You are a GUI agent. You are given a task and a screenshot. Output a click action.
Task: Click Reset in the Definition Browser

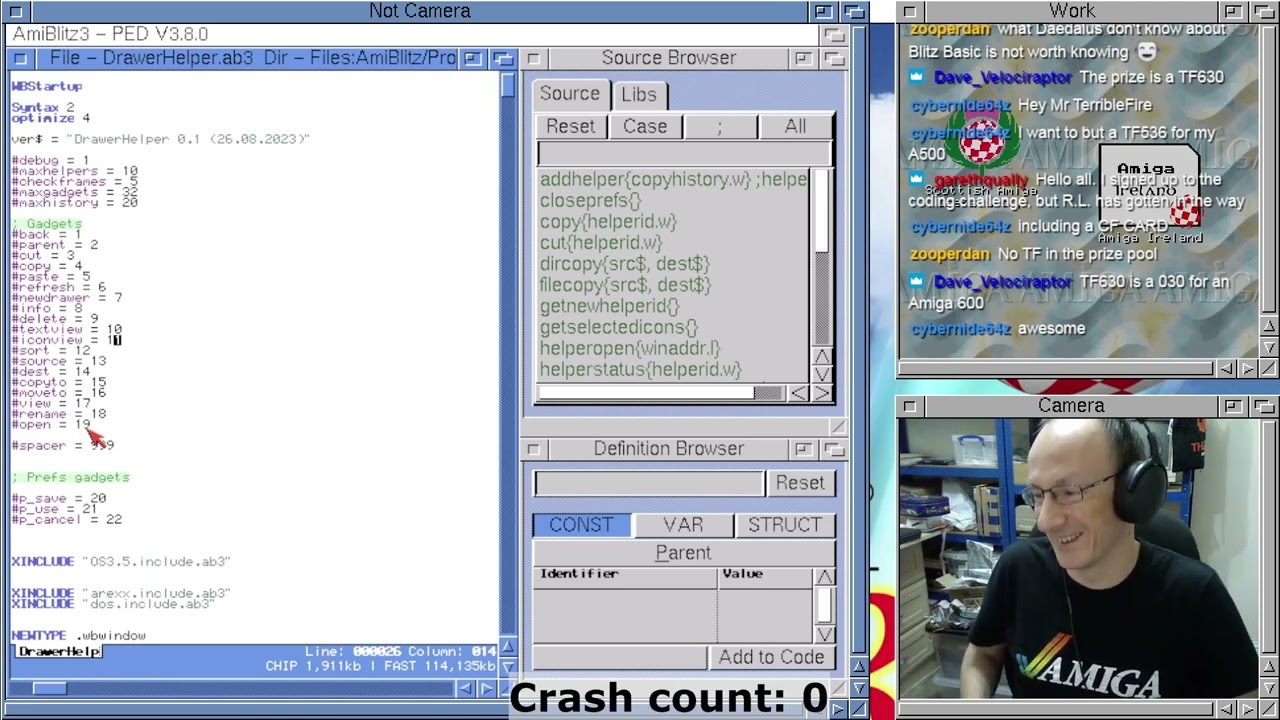click(800, 483)
